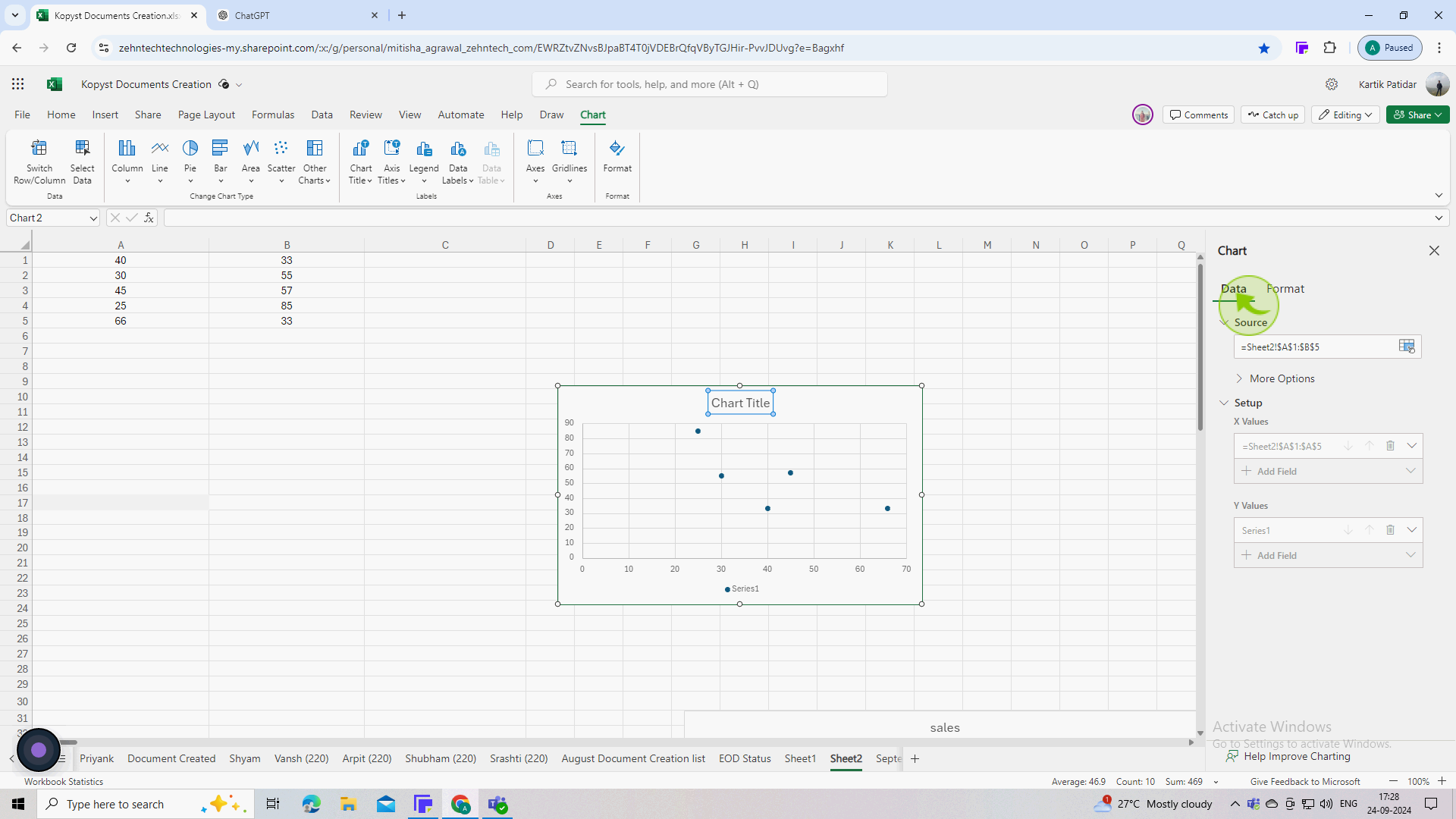Open the X Values Add Field dropdown
Viewport: 1456px width, 819px height.
(1410, 471)
